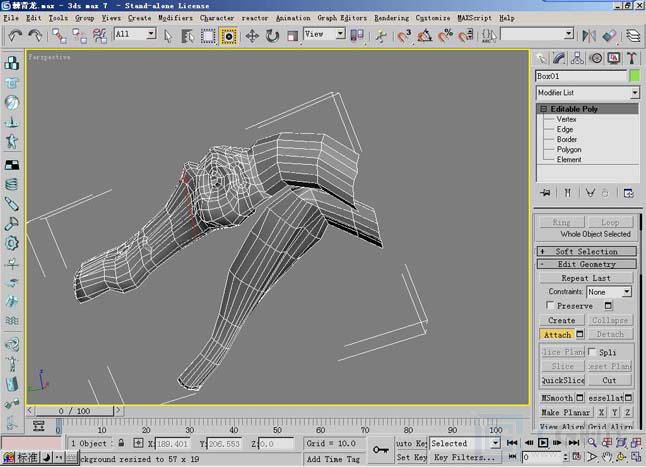The height and width of the screenshot is (467, 646).
Task: Click the Bind to Space Warp icon
Action: pos(100,35)
